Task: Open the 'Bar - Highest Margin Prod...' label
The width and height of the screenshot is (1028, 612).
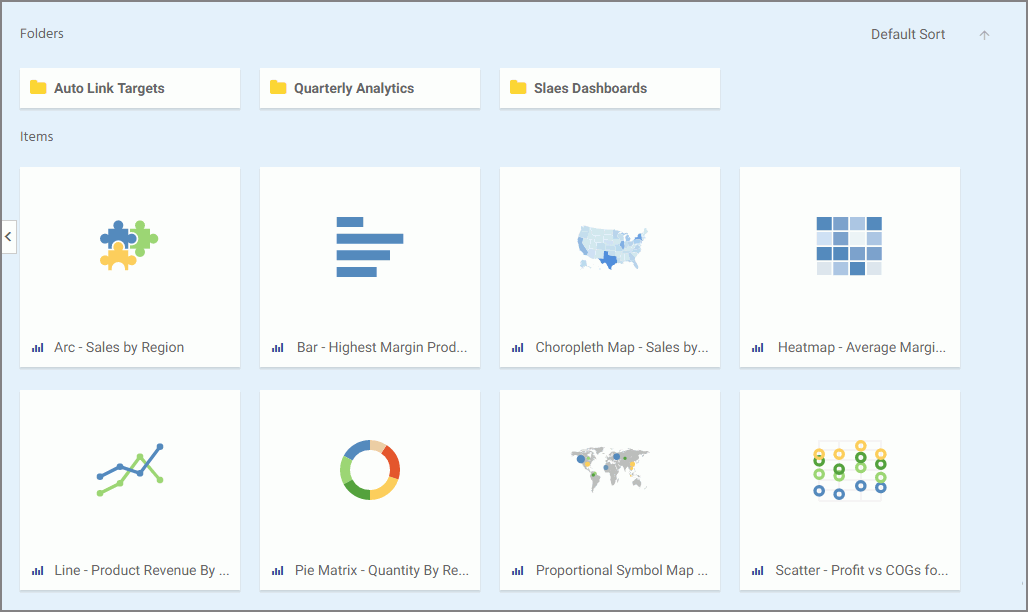Action: (x=382, y=347)
